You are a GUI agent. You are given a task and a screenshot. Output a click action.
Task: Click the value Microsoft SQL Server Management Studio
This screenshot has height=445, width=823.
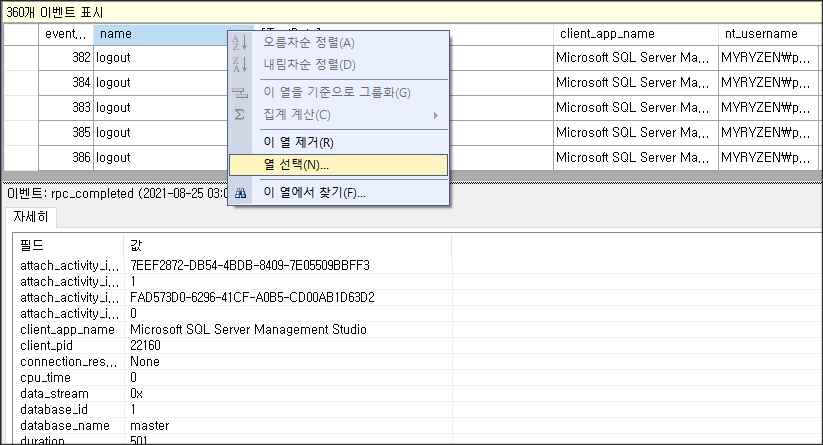tap(248, 330)
